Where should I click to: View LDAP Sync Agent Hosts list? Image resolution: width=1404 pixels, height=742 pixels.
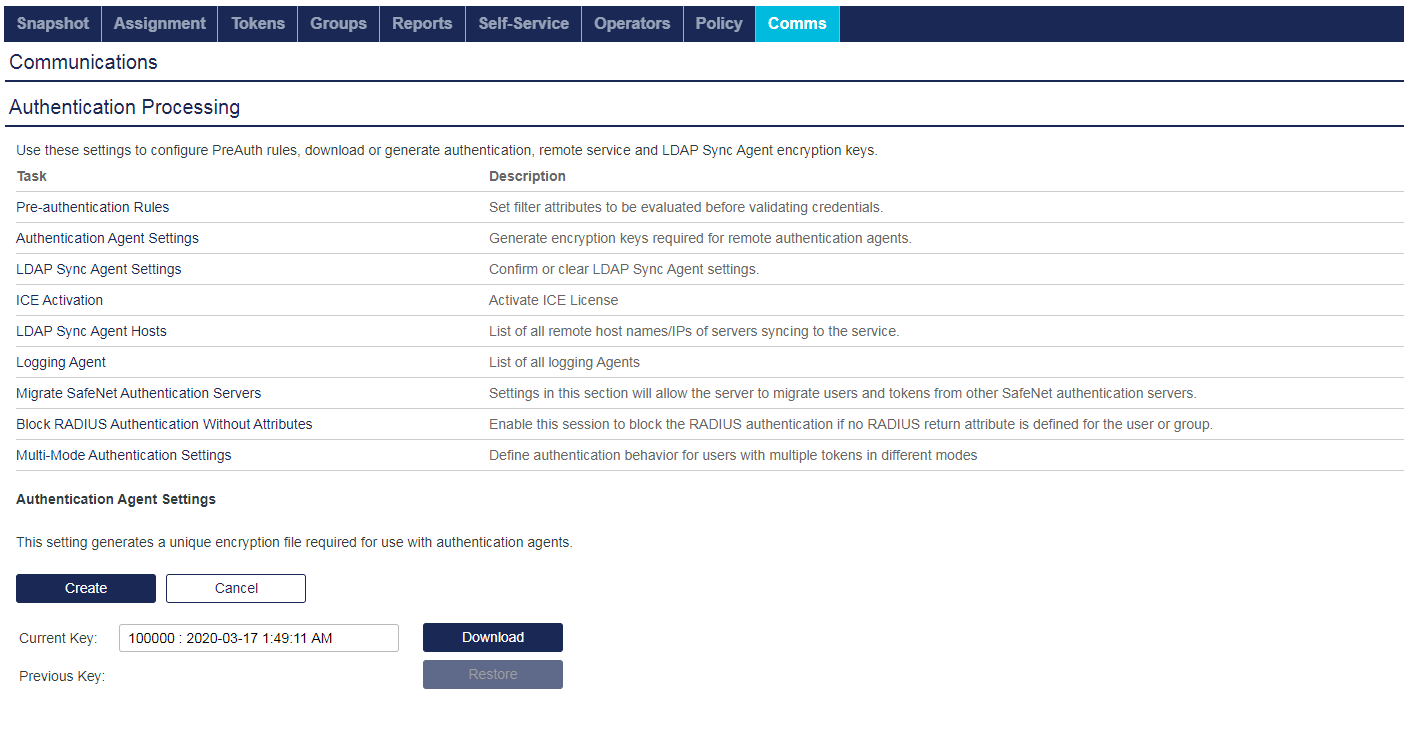91,331
